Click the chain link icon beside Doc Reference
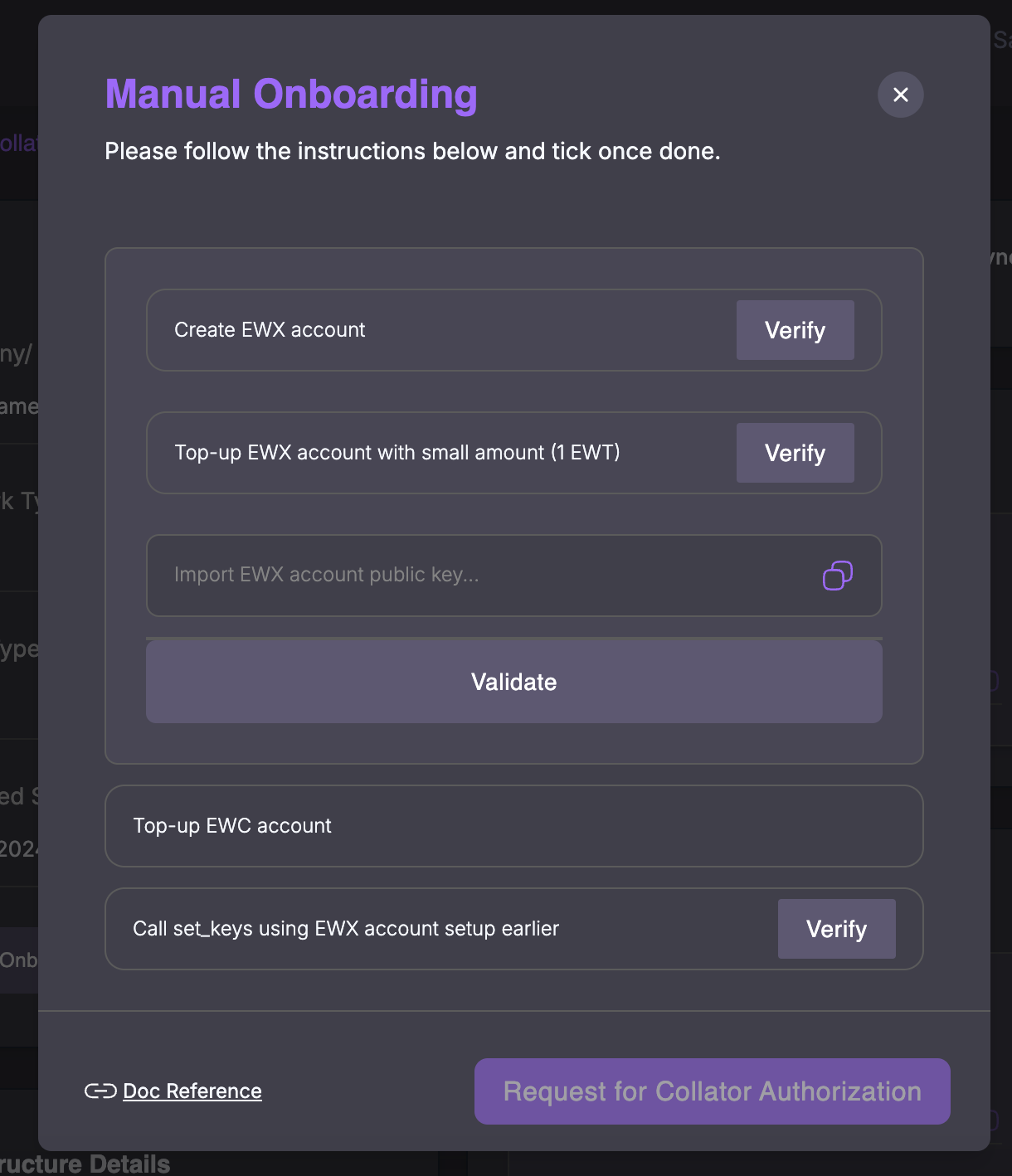 click(100, 1091)
